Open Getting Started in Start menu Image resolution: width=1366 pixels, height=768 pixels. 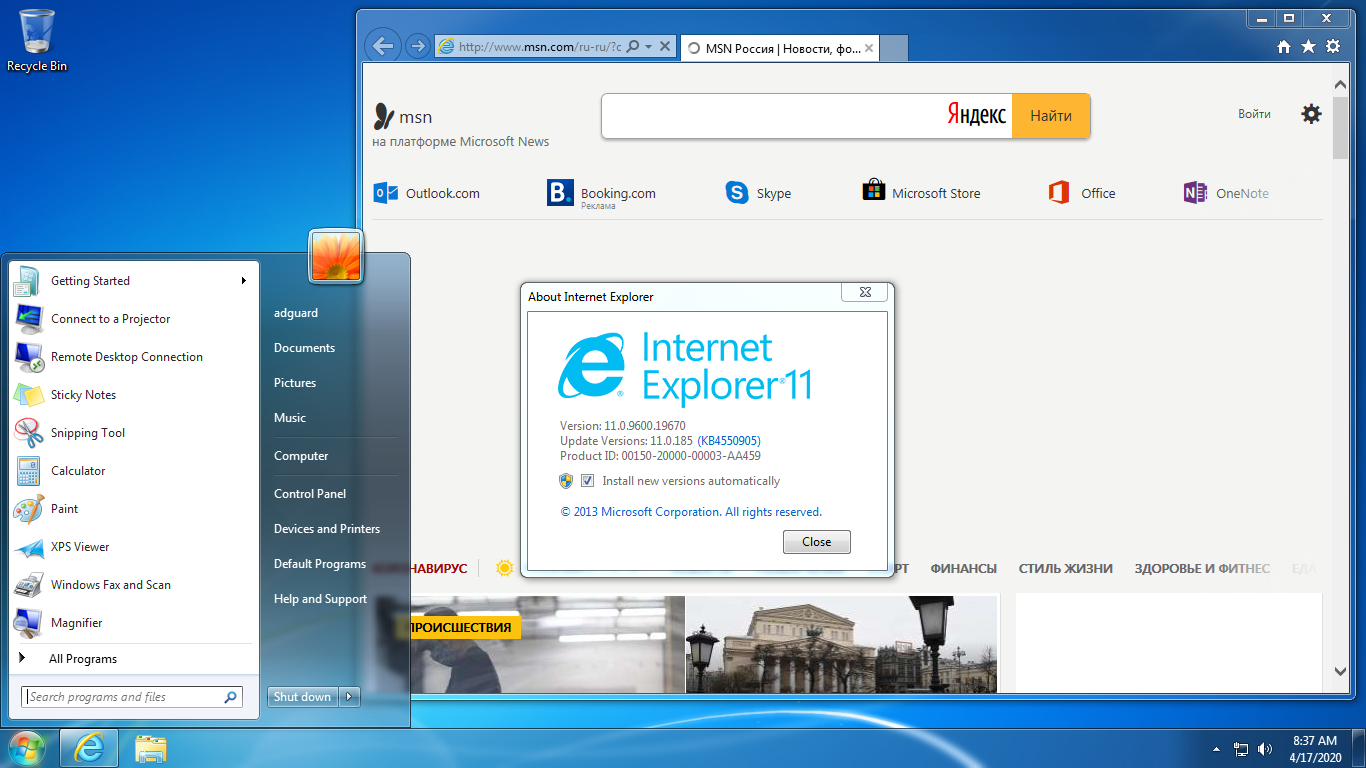(133, 281)
